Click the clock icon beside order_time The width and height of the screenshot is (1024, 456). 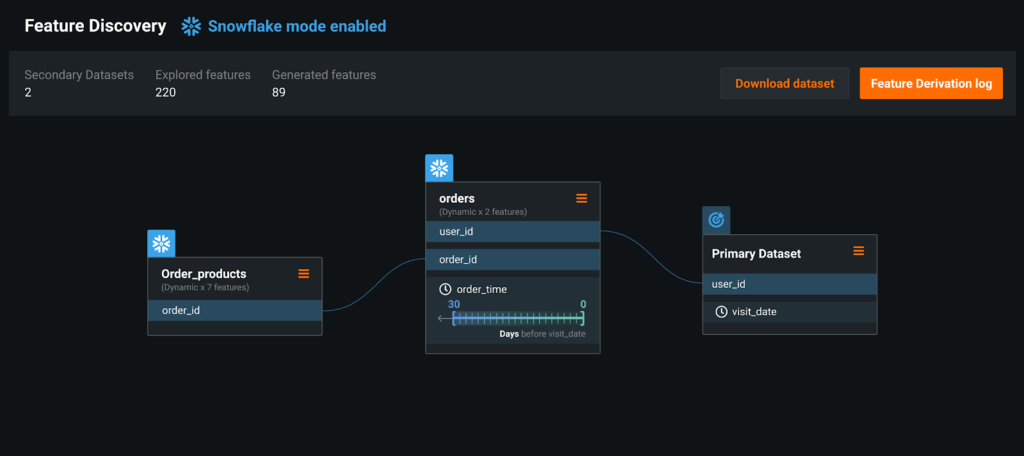[446, 289]
